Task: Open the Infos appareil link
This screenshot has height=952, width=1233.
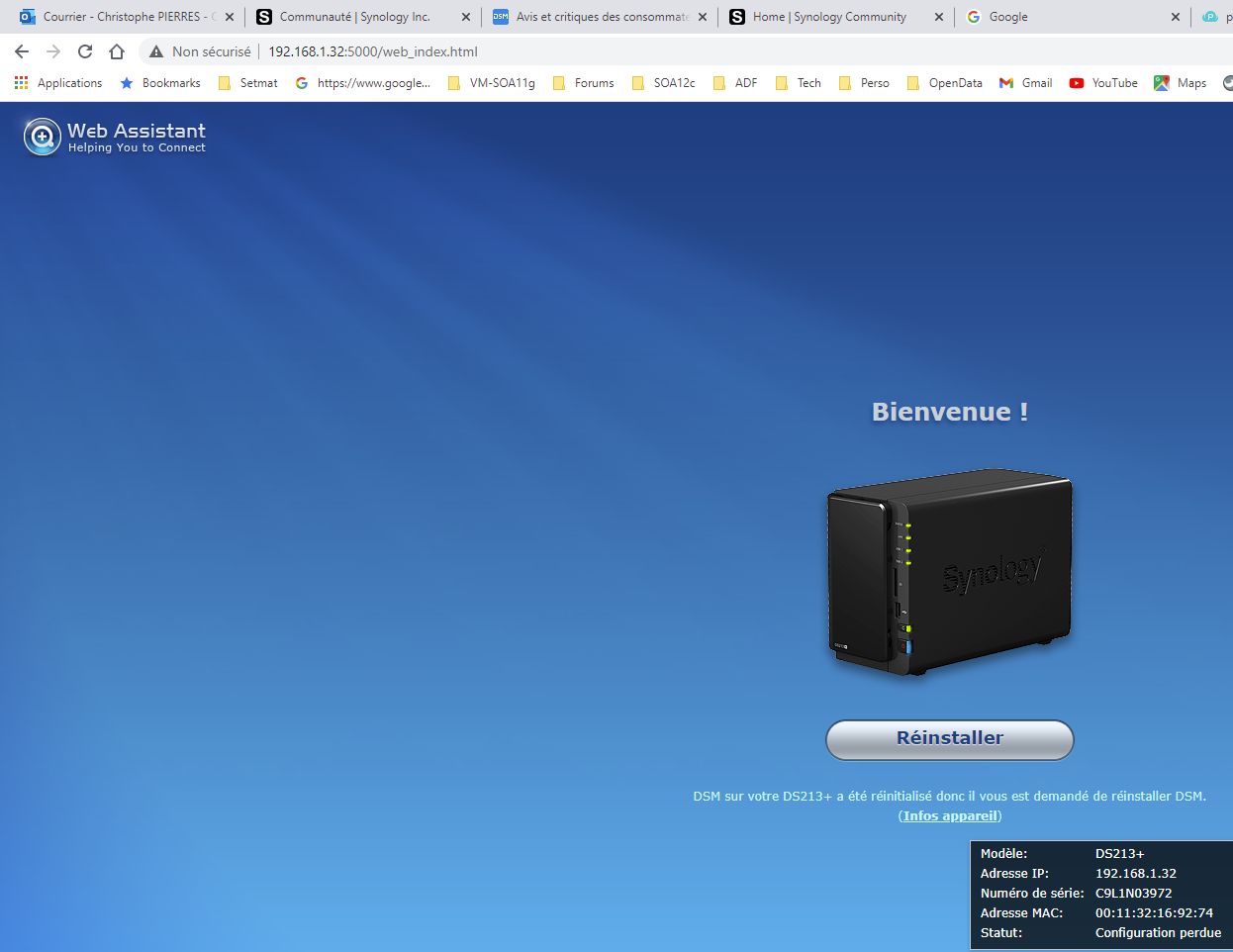Action: tap(950, 815)
